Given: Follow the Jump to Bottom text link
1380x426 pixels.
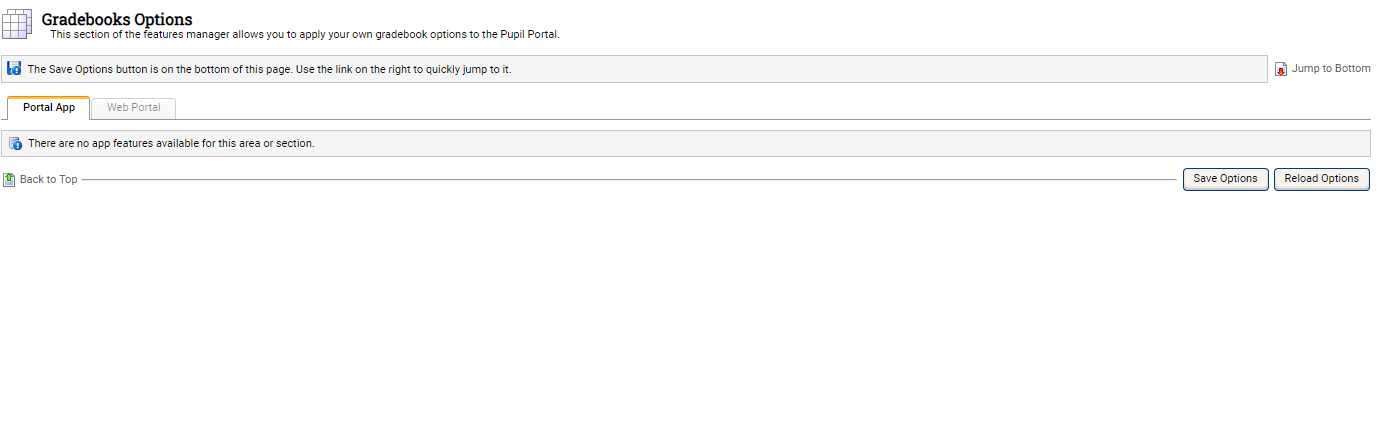Looking at the screenshot, I should (1330, 69).
